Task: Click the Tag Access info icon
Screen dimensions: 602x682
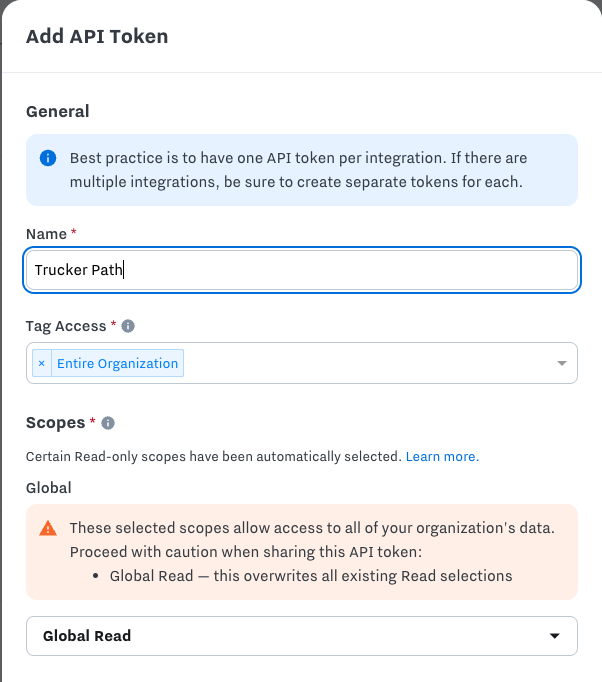Action: (x=128, y=326)
